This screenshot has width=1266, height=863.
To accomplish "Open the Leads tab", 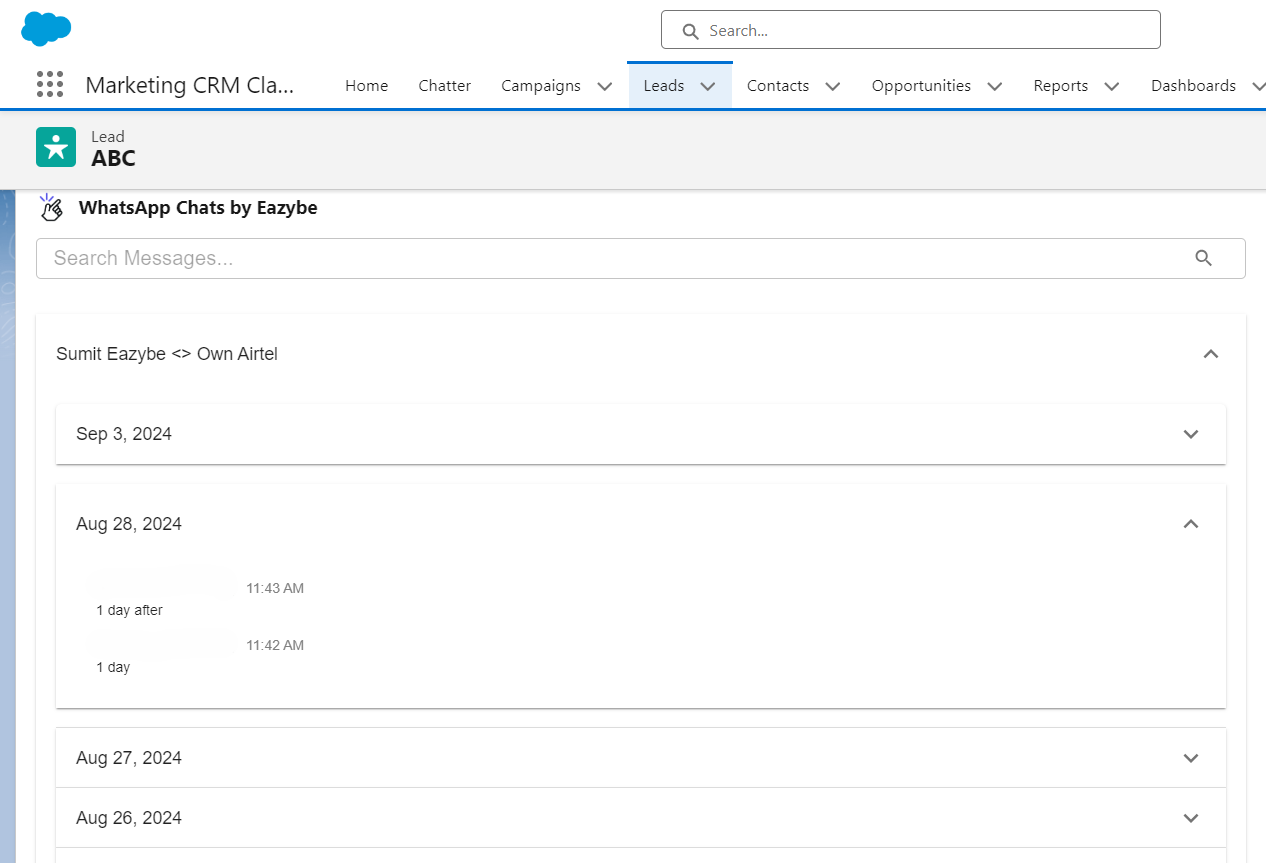I will pos(664,86).
